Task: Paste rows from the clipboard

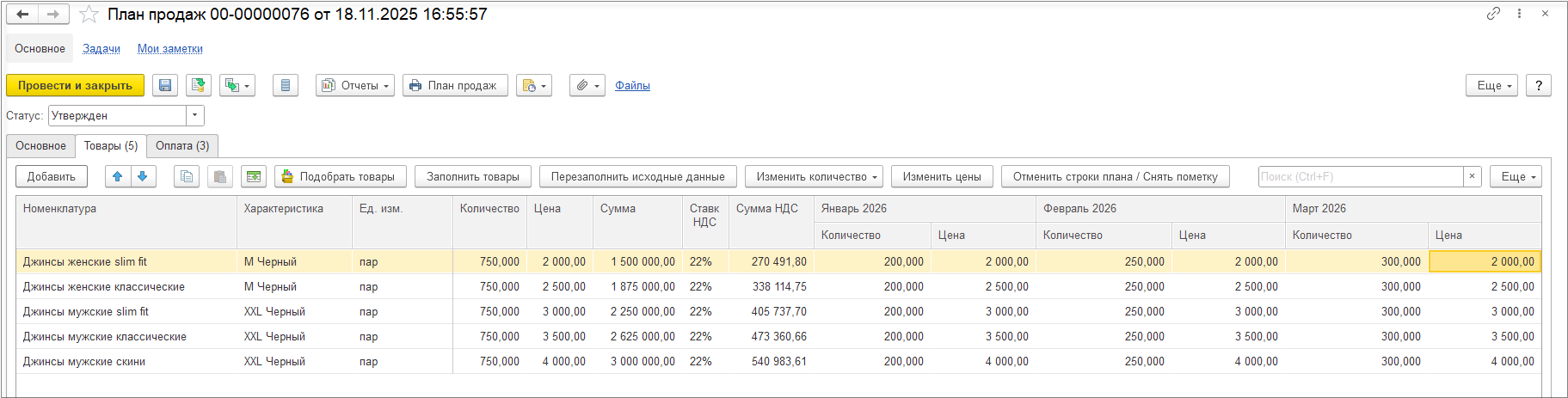Action: (x=220, y=177)
